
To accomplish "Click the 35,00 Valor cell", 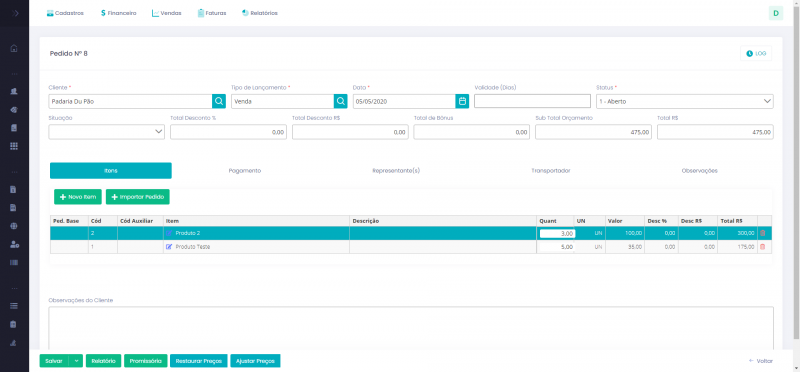I will (x=625, y=246).
